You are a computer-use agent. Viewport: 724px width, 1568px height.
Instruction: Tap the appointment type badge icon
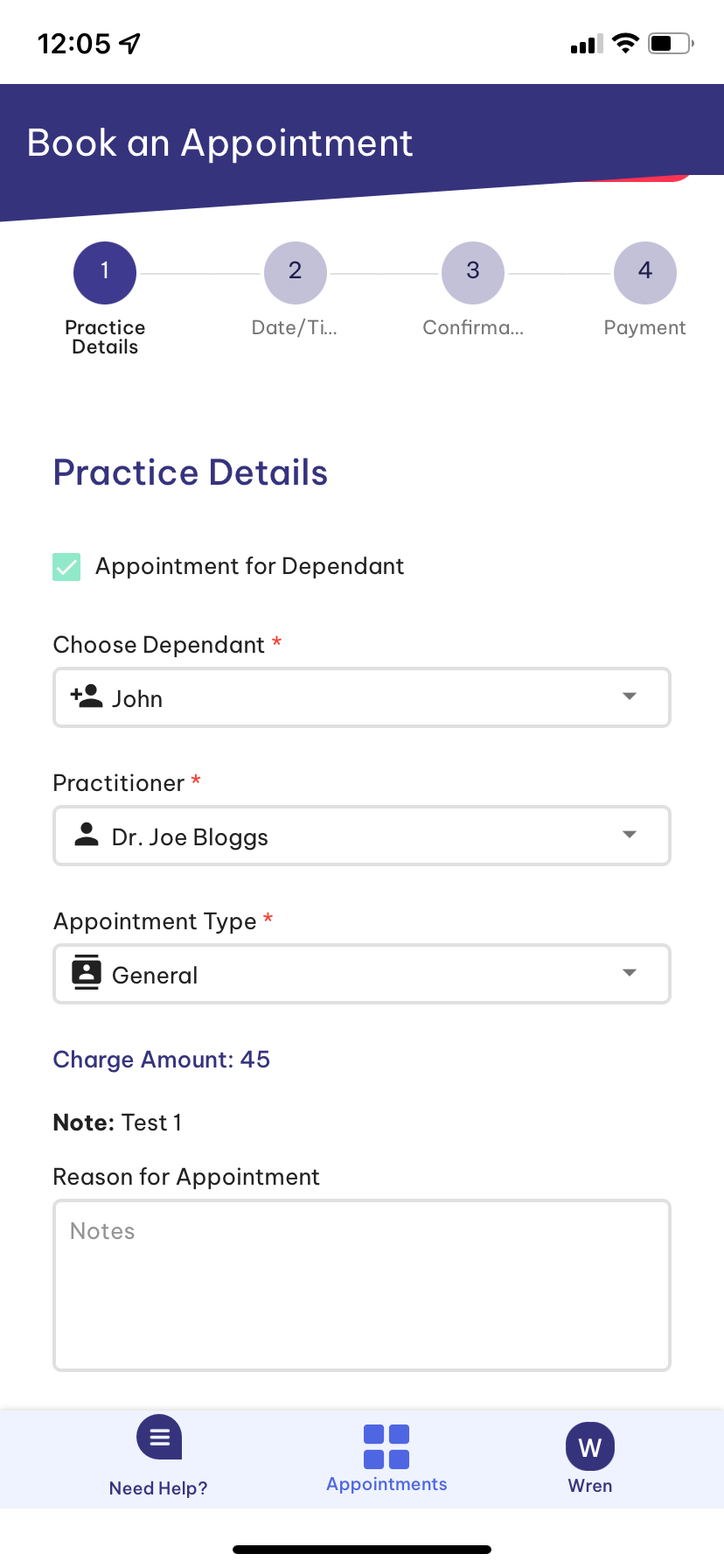click(x=87, y=973)
